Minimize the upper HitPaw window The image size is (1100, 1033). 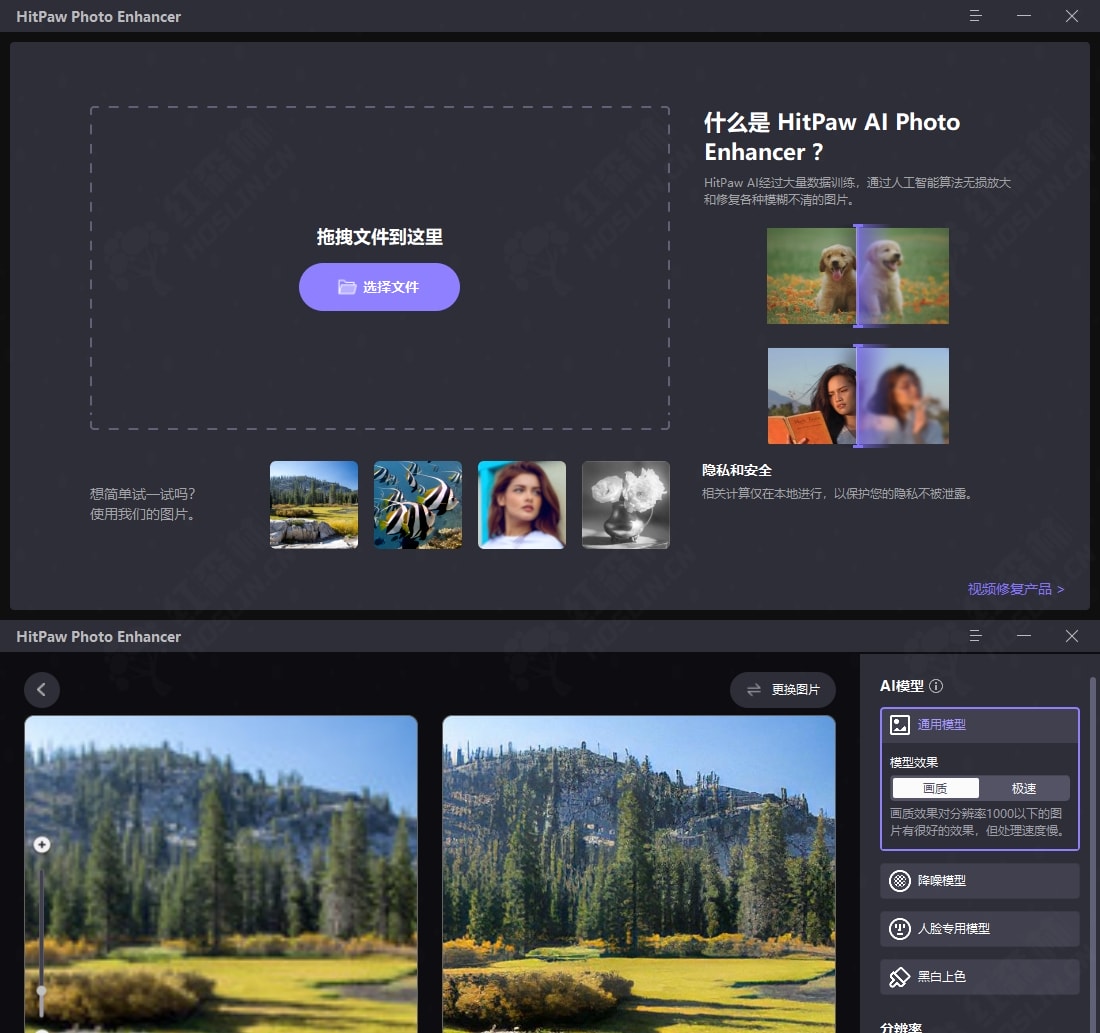pos(1024,15)
